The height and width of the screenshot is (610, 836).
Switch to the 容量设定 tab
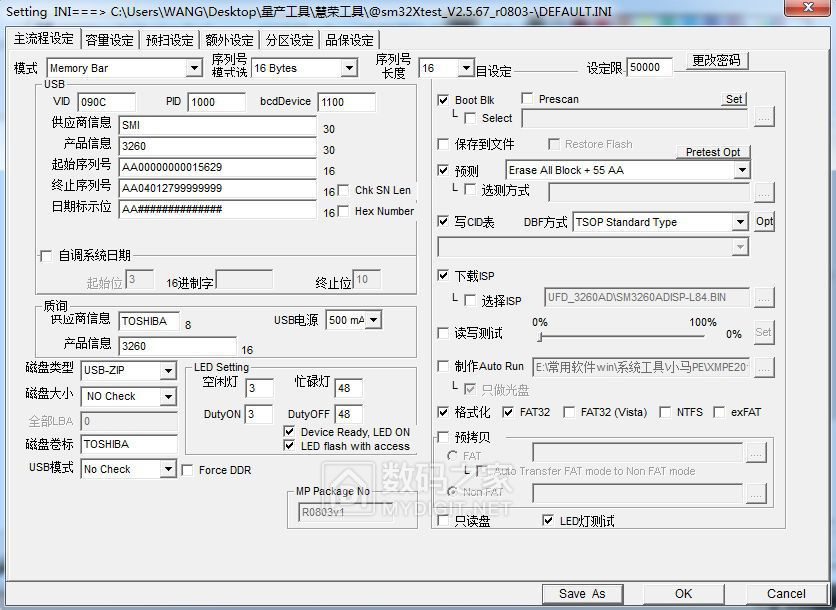coord(109,41)
